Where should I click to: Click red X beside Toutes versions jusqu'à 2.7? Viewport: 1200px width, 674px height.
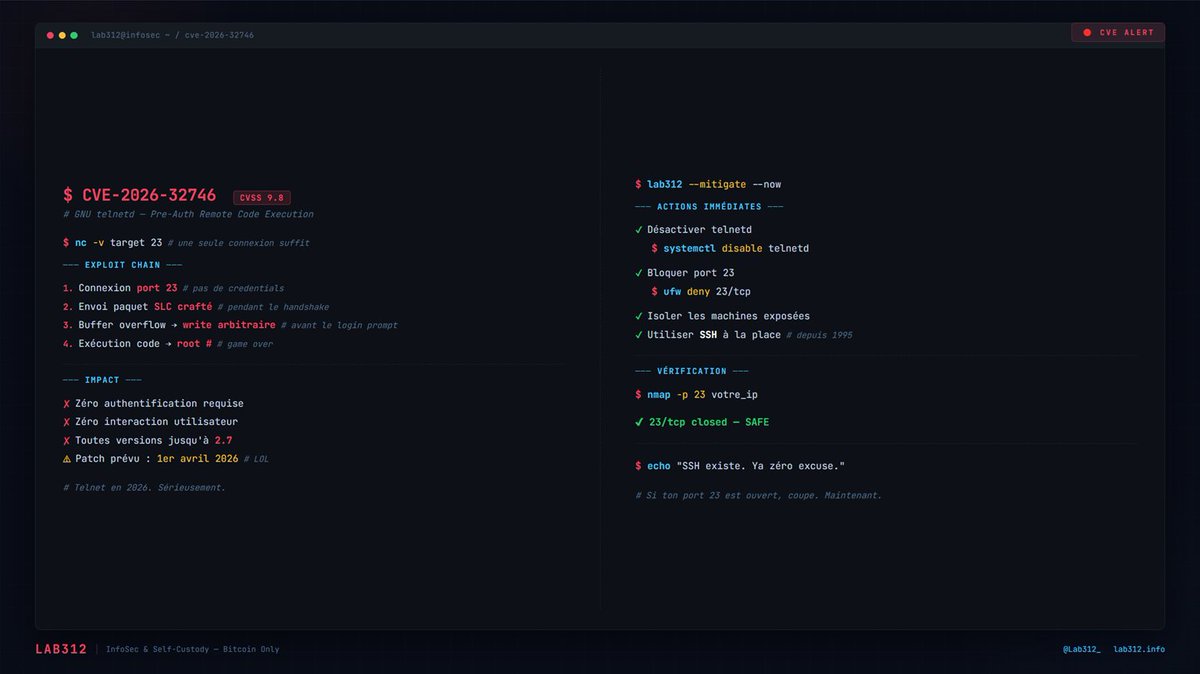[x=66, y=441]
